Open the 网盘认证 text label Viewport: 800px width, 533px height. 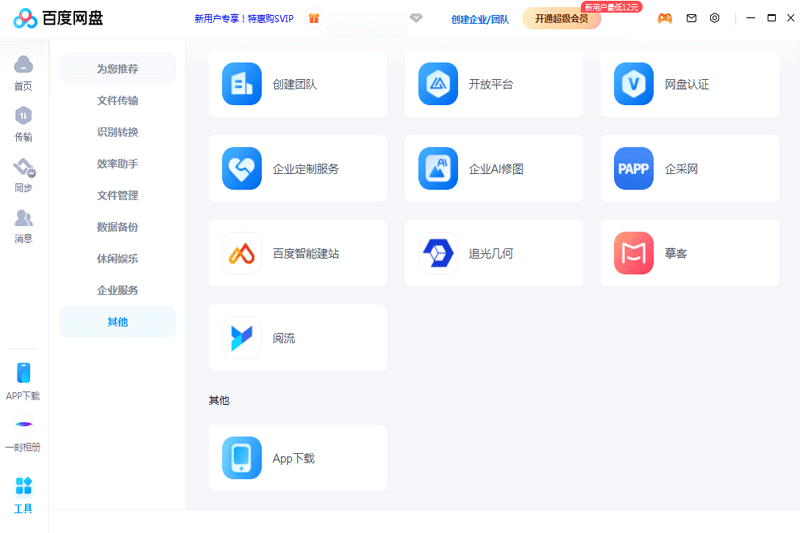[x=687, y=84]
